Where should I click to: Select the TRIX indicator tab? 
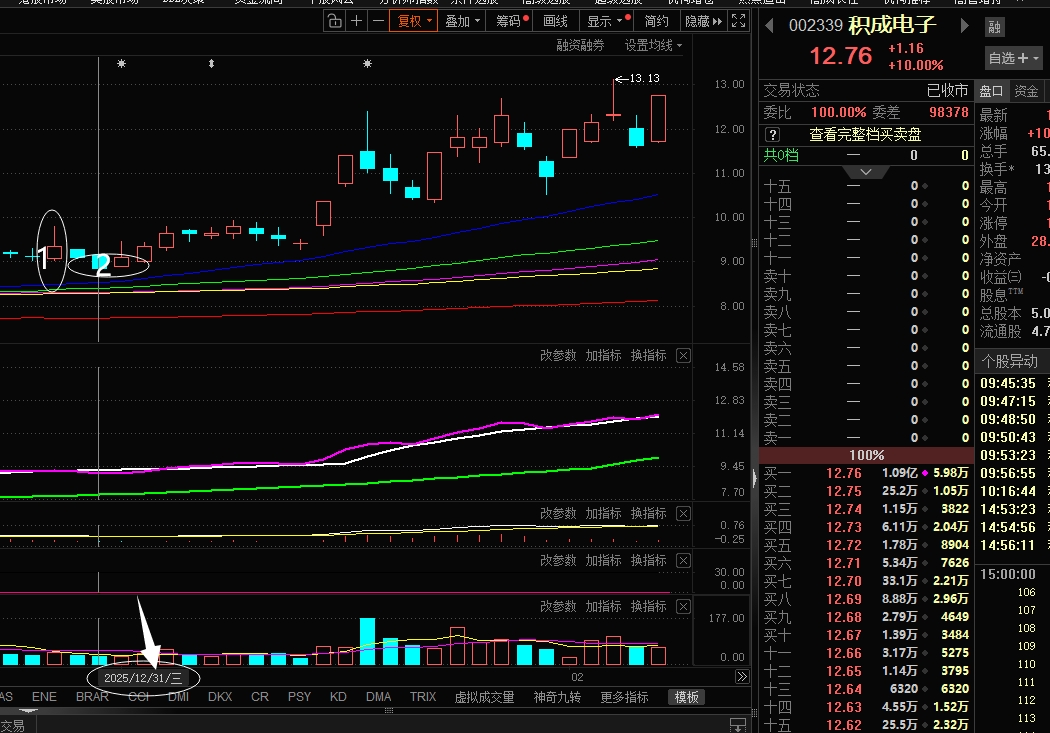(x=423, y=697)
